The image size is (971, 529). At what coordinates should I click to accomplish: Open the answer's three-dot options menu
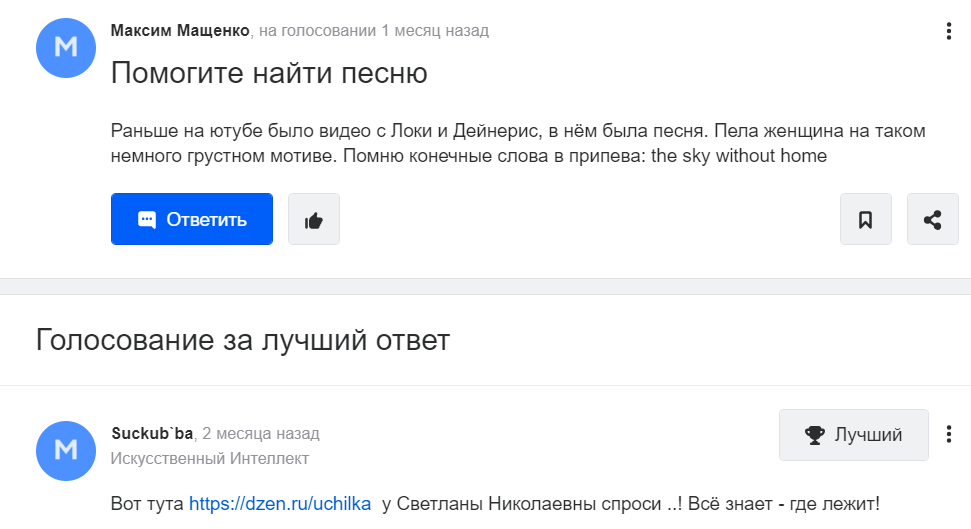pyautogui.click(x=949, y=434)
